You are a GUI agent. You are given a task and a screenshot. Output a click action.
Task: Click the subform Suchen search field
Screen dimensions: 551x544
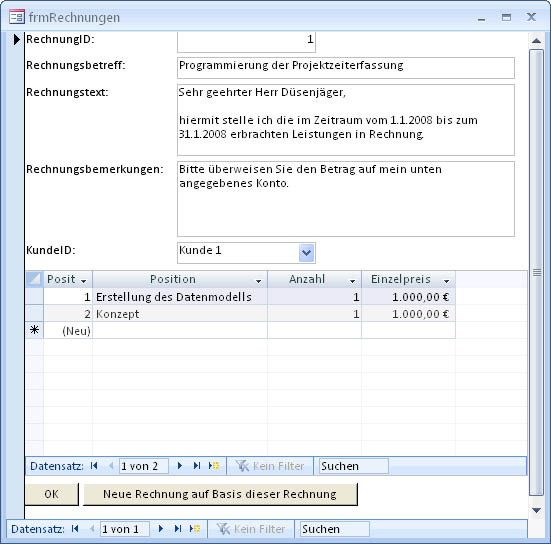point(354,466)
